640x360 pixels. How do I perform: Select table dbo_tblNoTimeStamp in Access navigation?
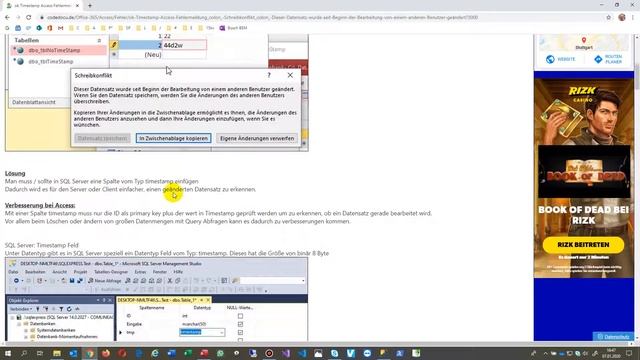click(x=59, y=50)
